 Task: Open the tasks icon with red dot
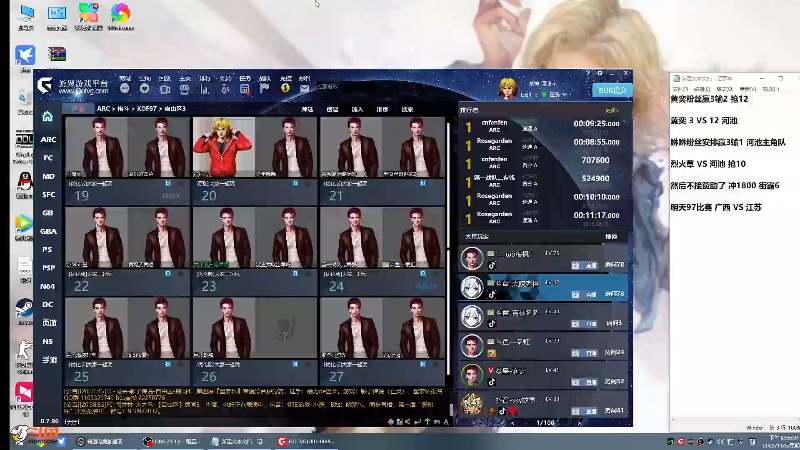[x=245, y=89]
